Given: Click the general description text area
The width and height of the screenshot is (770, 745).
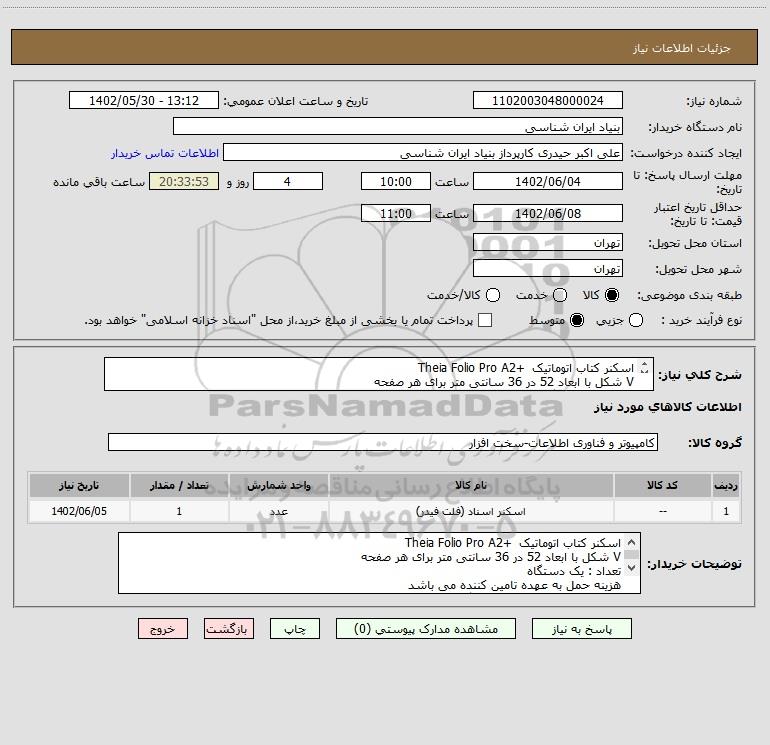Looking at the screenshot, I should click(x=379, y=374).
